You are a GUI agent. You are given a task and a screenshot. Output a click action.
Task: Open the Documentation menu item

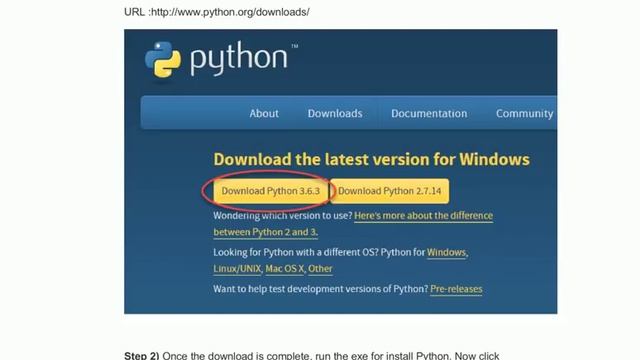tap(429, 113)
